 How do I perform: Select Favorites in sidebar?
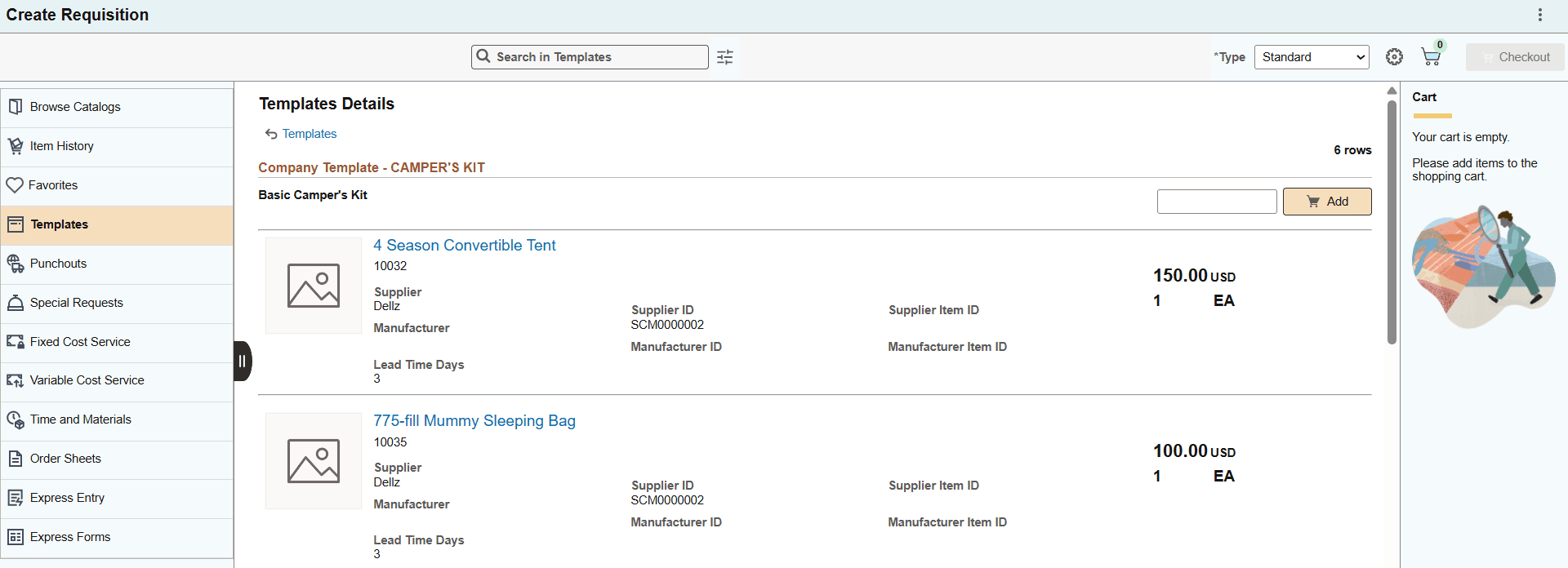coord(117,186)
